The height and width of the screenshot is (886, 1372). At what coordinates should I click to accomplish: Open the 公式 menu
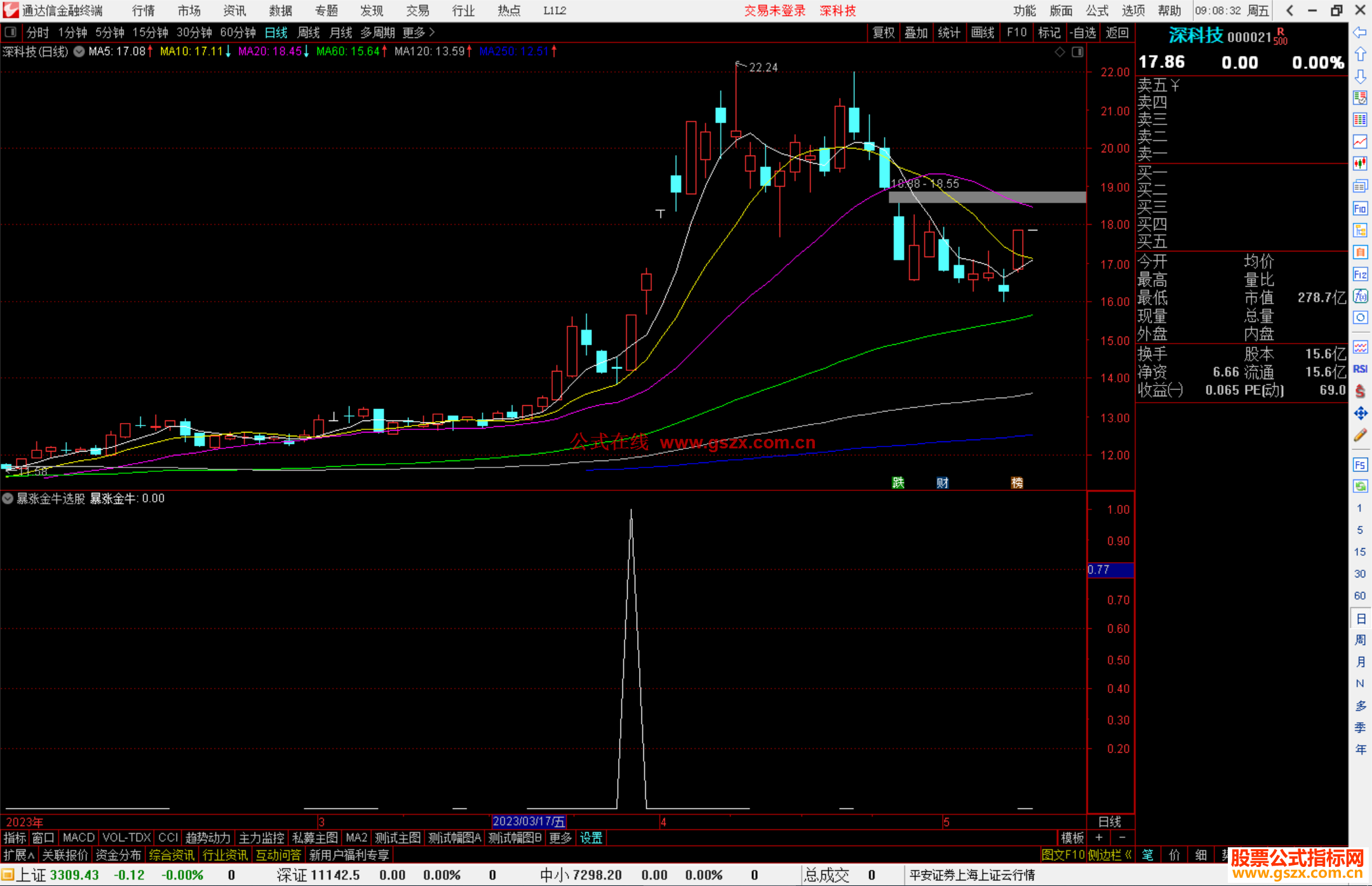(x=1096, y=11)
